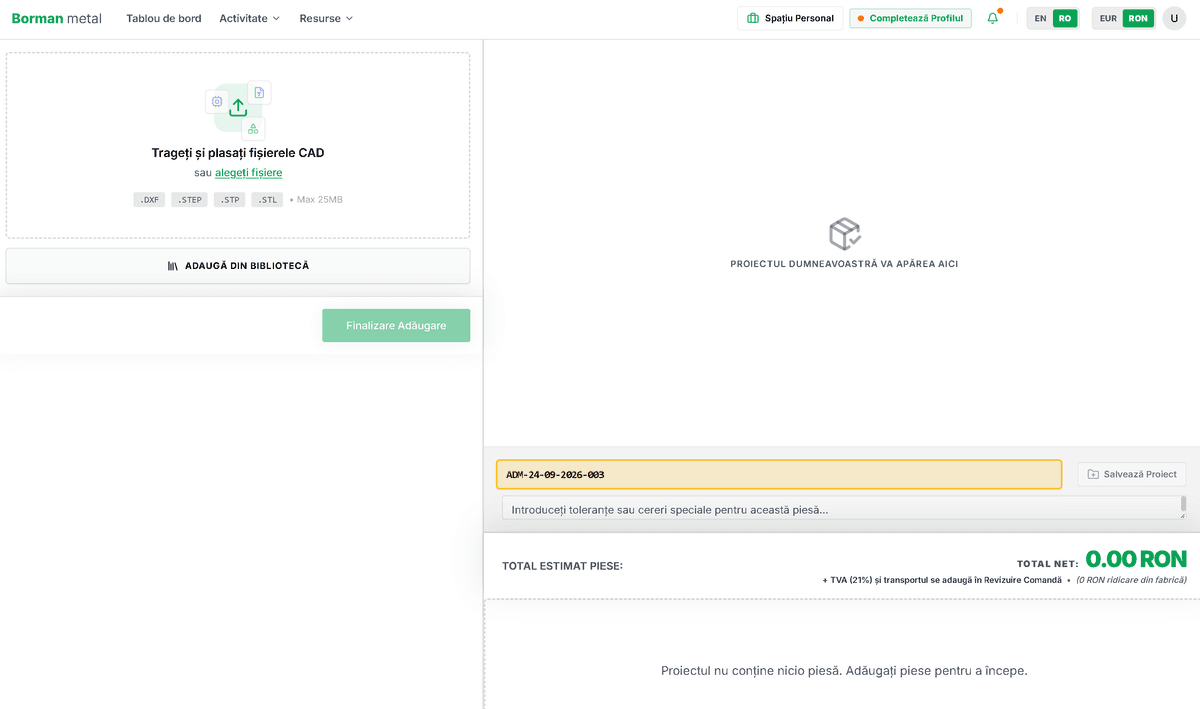
Task: Focus the project name field ADM-24-09-2026-003
Action: 779,474
